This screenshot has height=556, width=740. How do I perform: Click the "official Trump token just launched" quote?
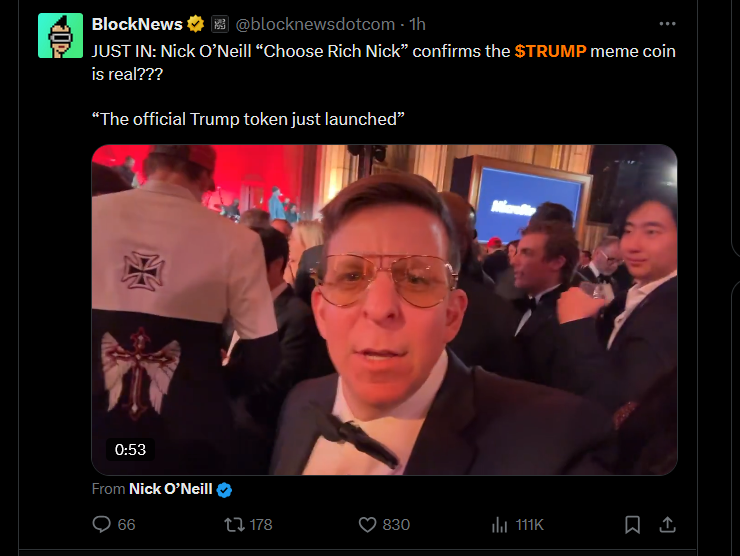tap(248, 119)
